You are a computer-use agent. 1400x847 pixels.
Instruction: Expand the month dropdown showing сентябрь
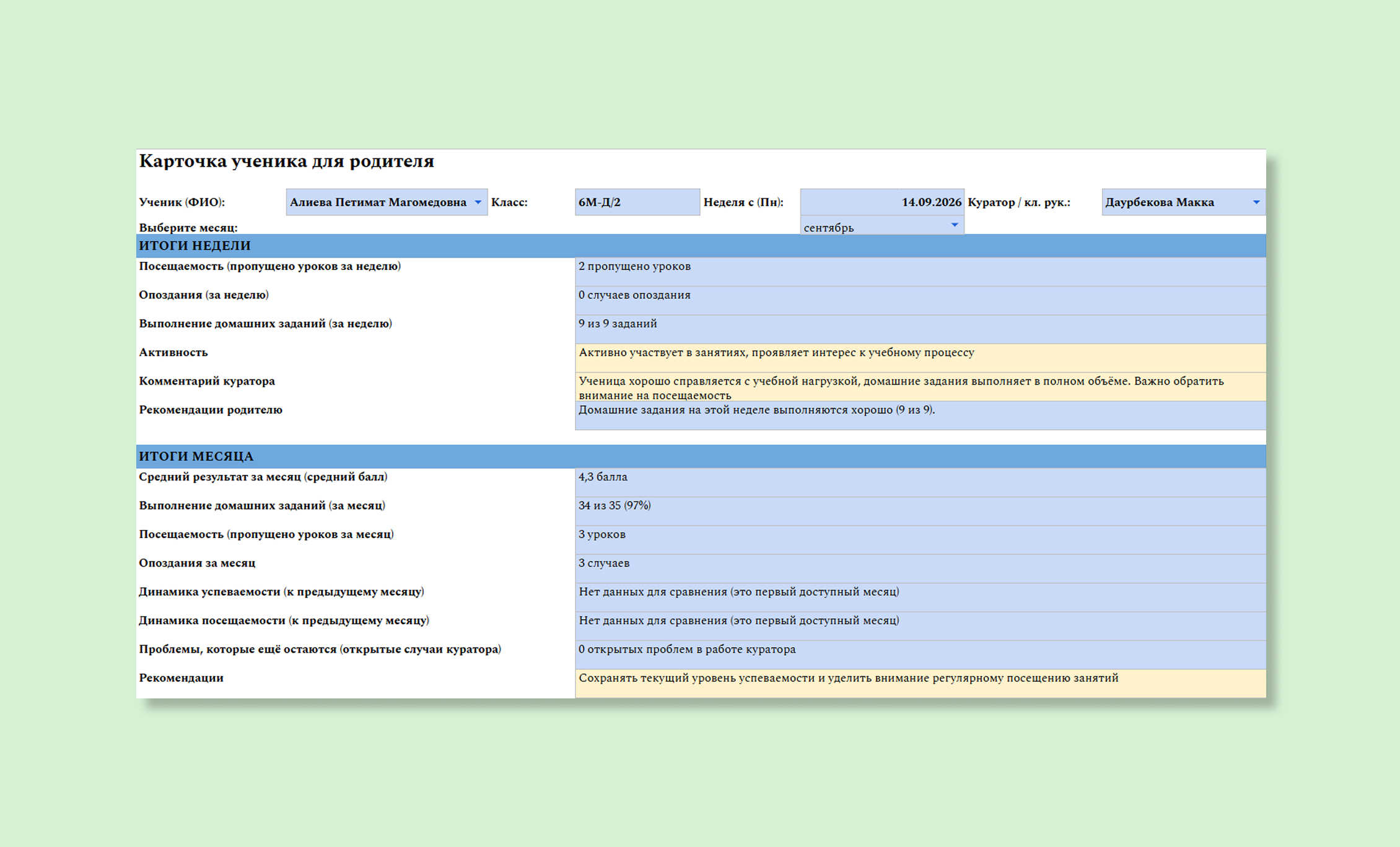click(955, 225)
